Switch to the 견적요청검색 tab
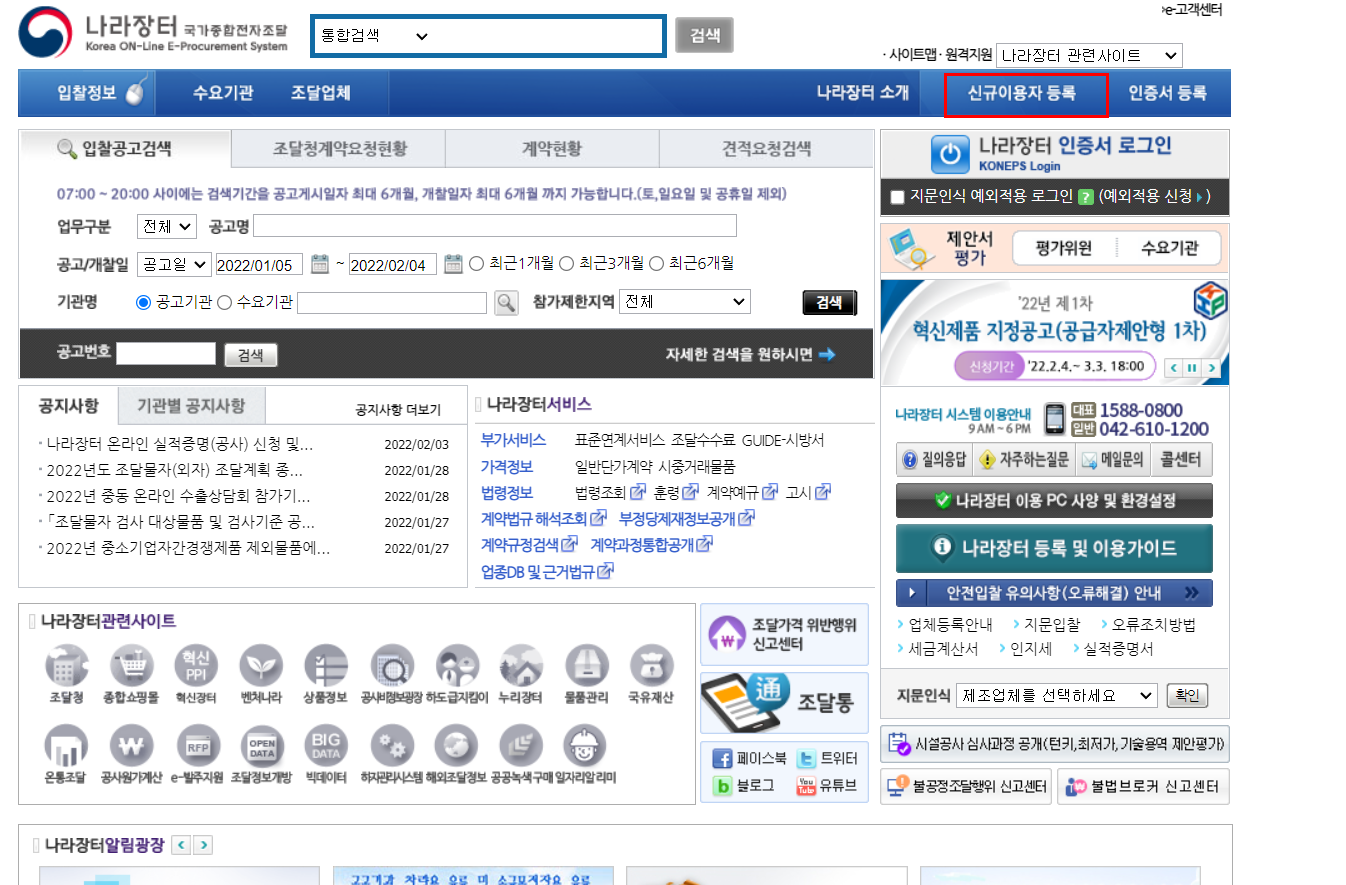 coord(766,149)
